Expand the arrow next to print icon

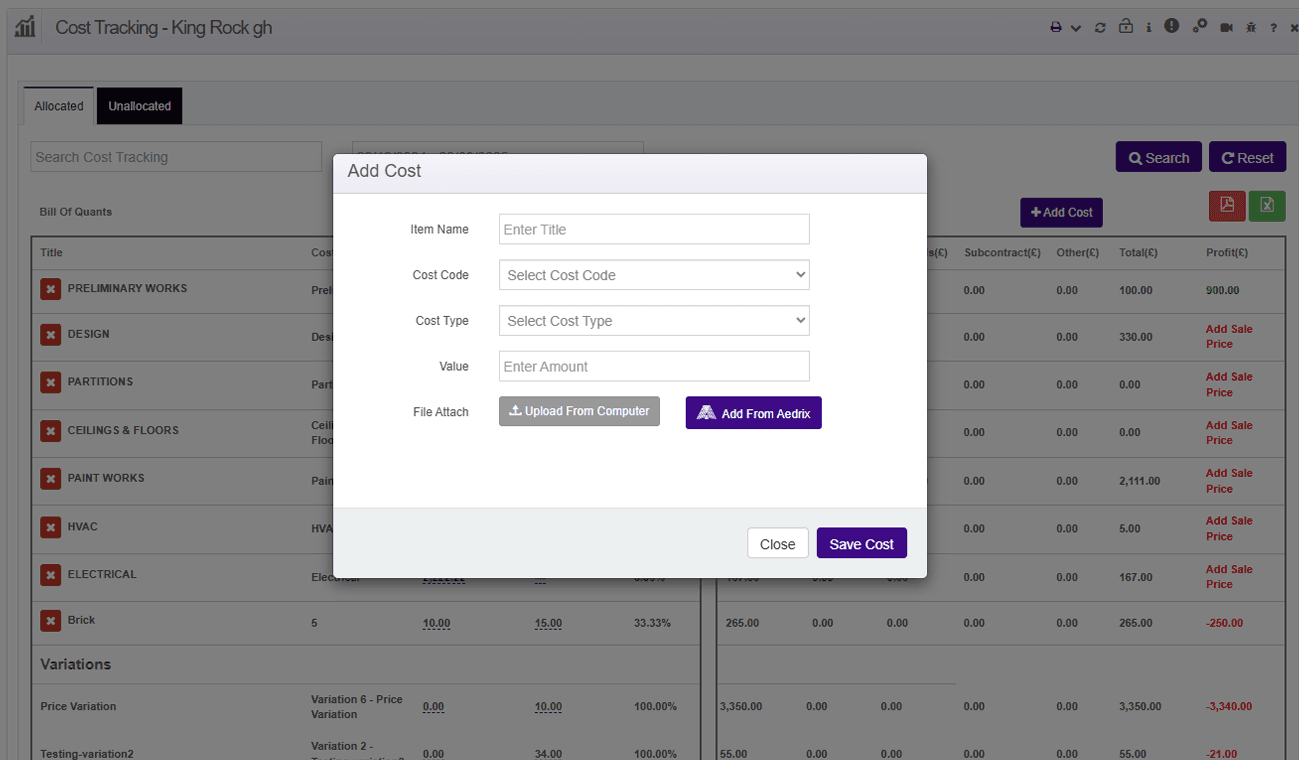(1076, 29)
